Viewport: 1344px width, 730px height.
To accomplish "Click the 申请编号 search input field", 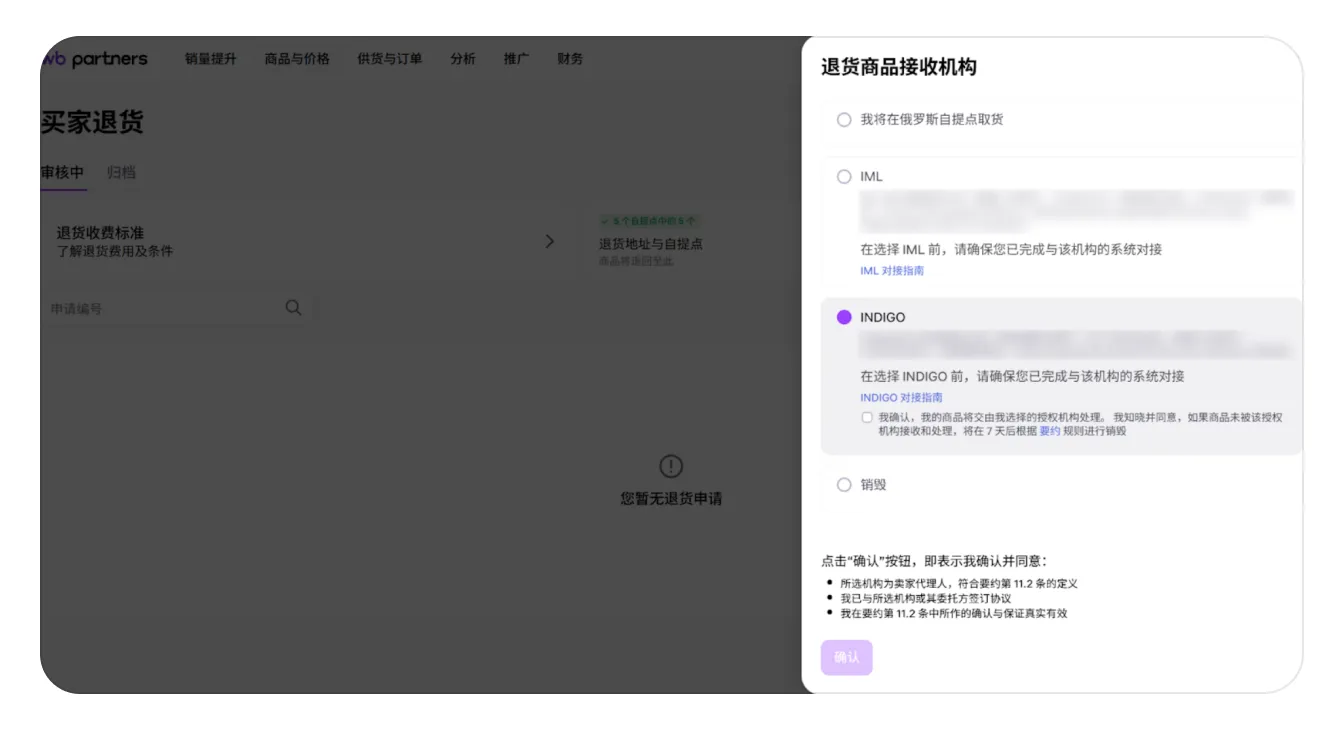I will coord(160,309).
